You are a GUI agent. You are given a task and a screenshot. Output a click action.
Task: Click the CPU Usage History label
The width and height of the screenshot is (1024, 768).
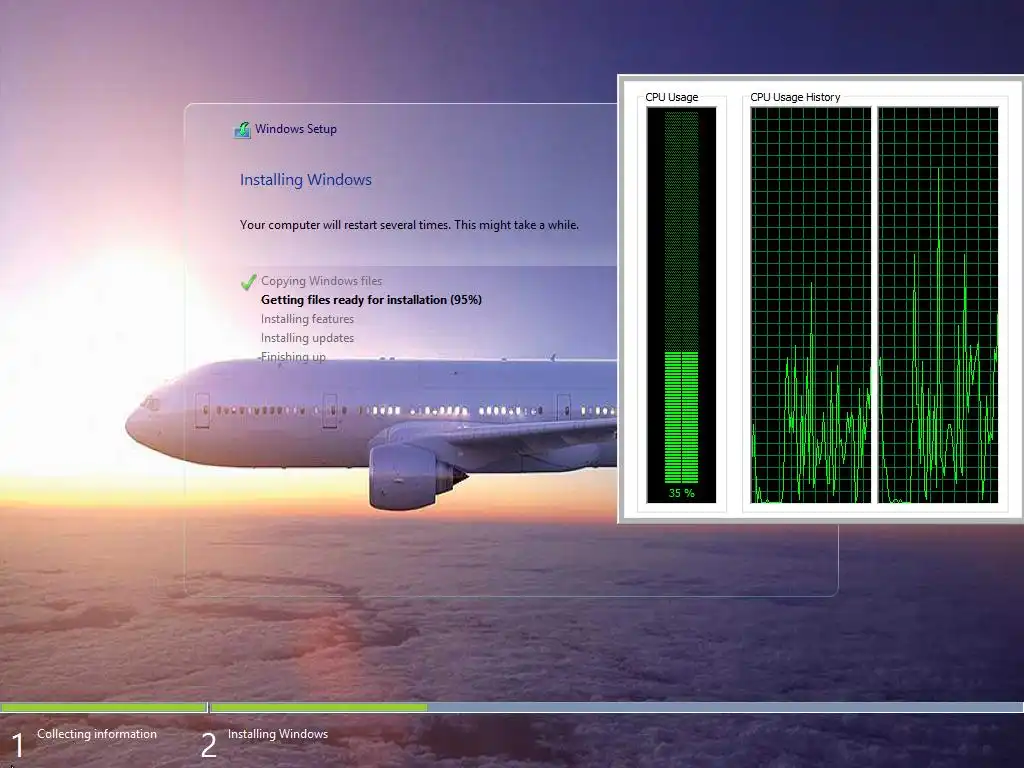tap(795, 97)
